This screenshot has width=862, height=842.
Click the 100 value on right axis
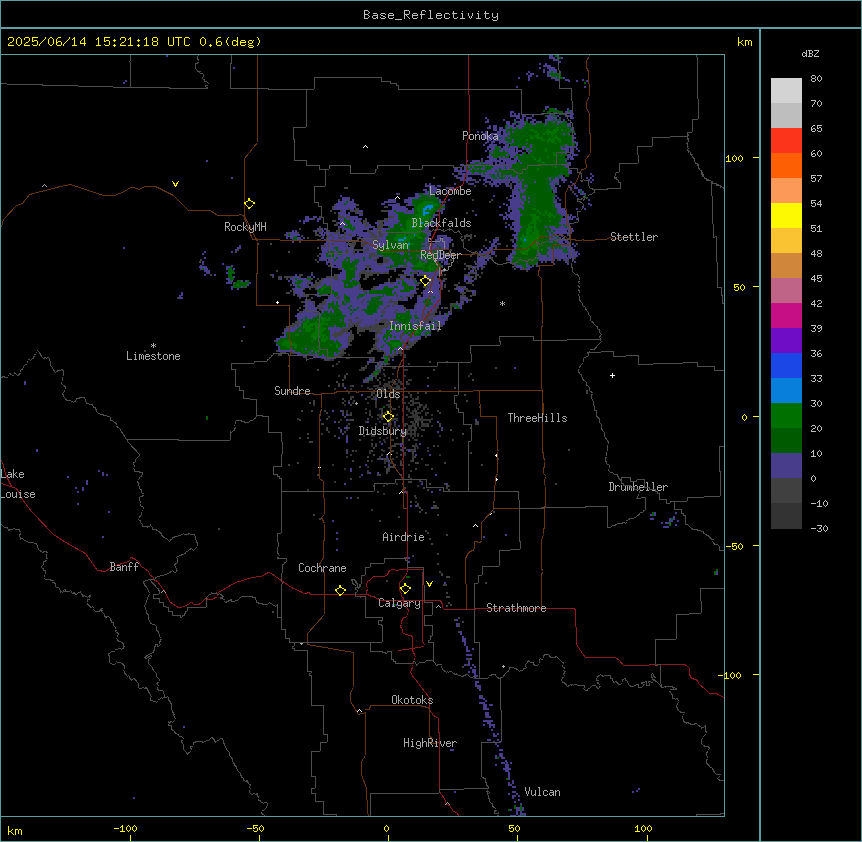(734, 158)
